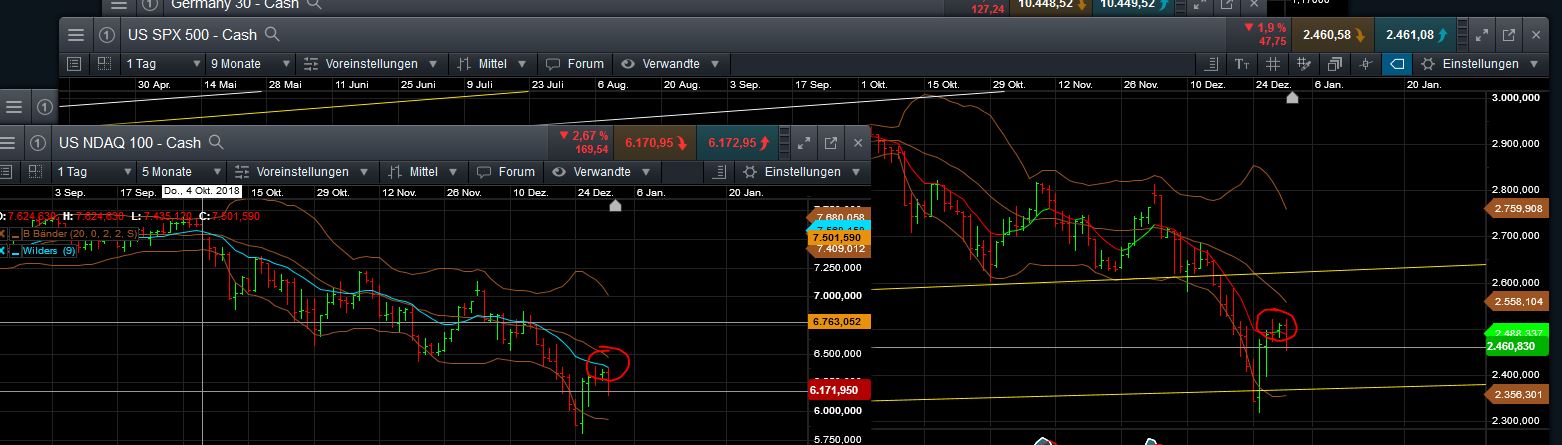Viewport: 1562px width, 445px height.
Task: Open the Mittel price type dropdown in SPX window
Action: pyautogui.click(x=493, y=63)
